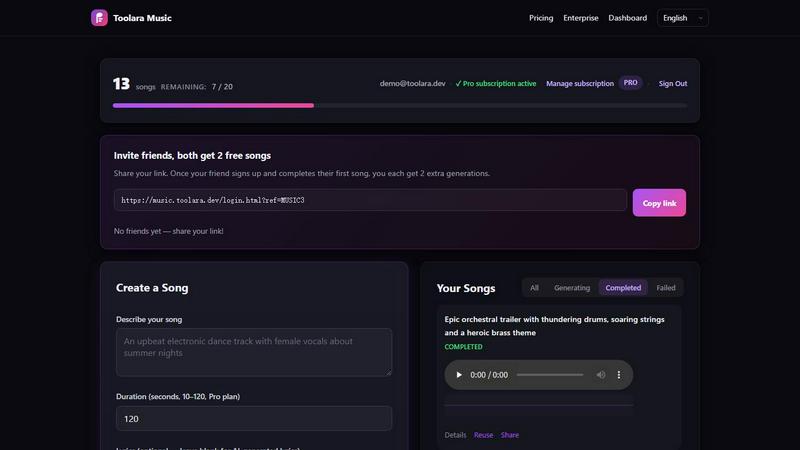Switch to the Failed songs tab
Viewport: 800px width, 450px height.
(666, 288)
